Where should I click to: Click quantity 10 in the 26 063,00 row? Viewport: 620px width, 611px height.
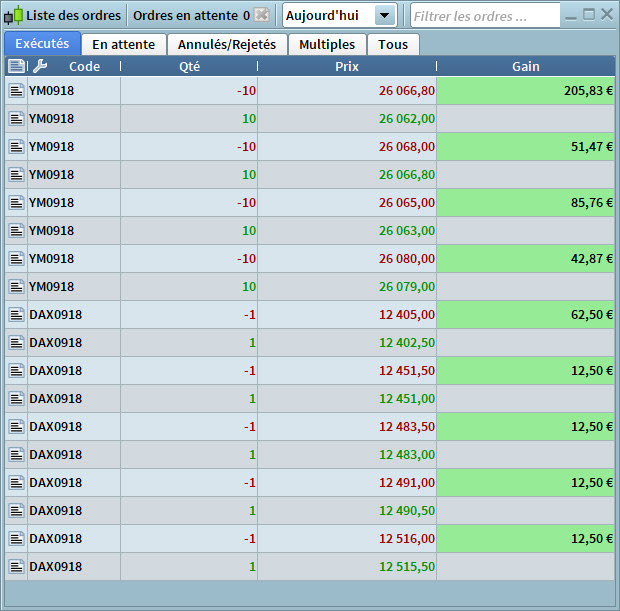tap(249, 231)
